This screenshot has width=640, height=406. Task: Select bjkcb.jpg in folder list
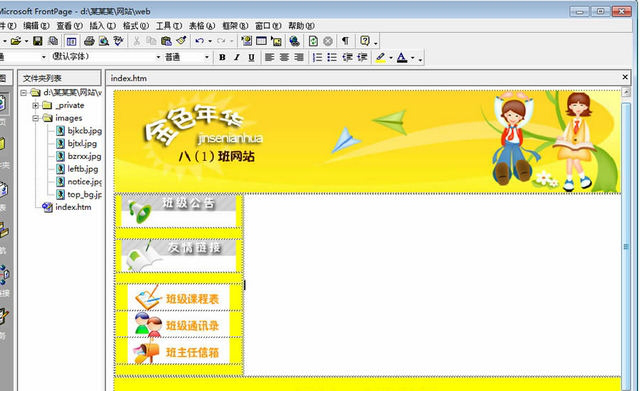coord(84,131)
